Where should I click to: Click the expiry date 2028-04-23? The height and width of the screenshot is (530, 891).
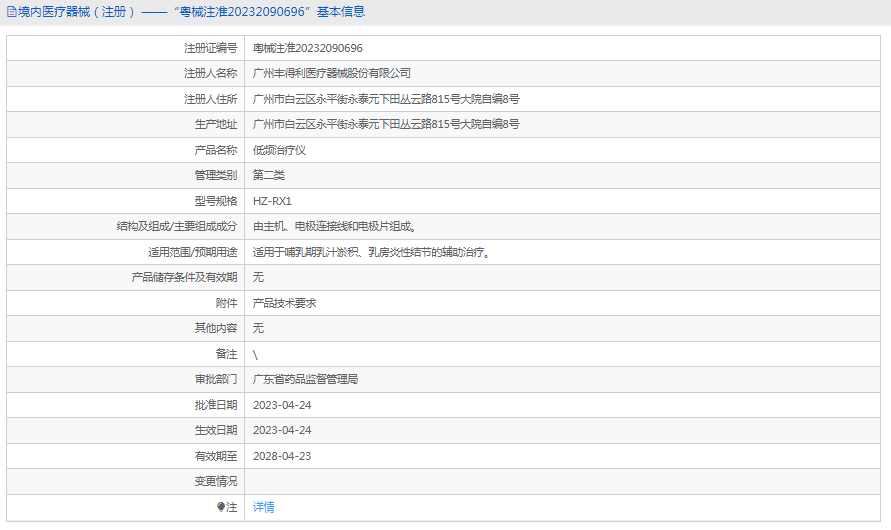point(282,456)
